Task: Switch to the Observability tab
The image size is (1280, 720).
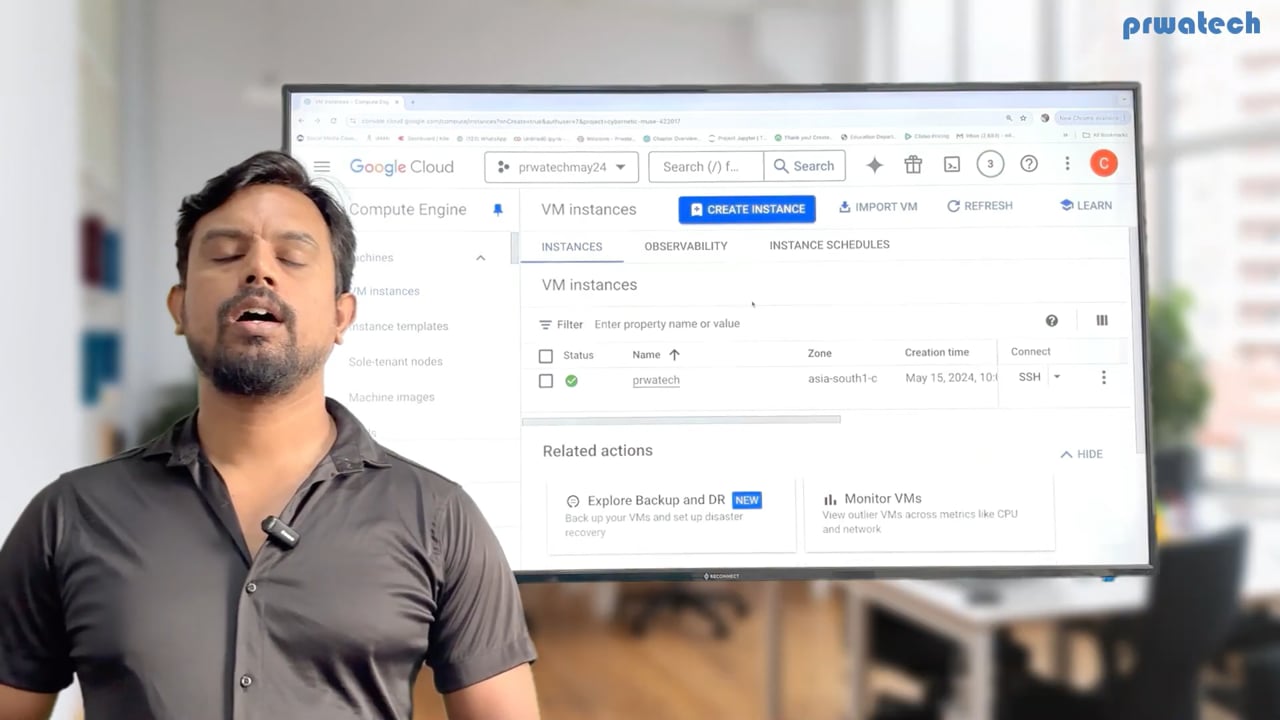Action: [686, 246]
